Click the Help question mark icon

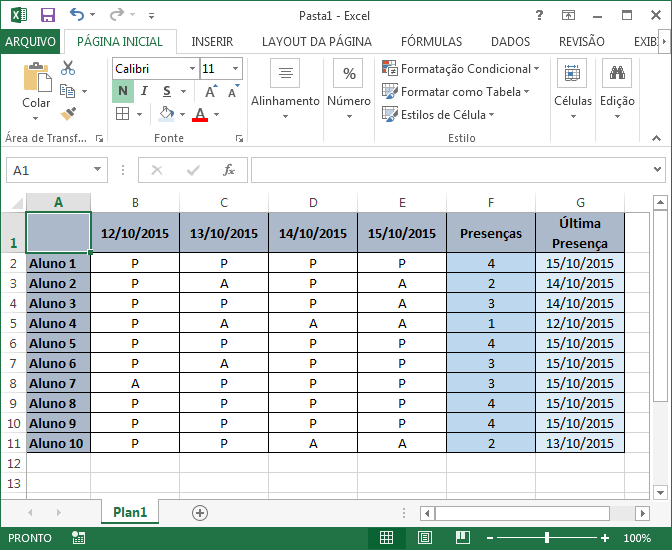click(540, 15)
